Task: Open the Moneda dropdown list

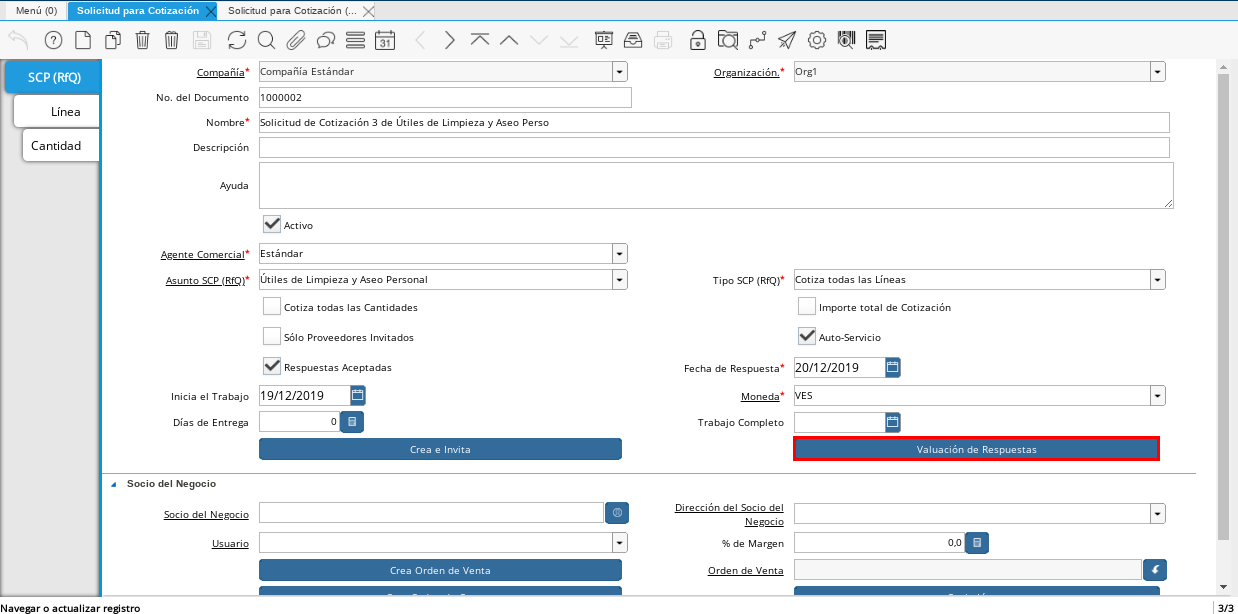Action: [1157, 396]
